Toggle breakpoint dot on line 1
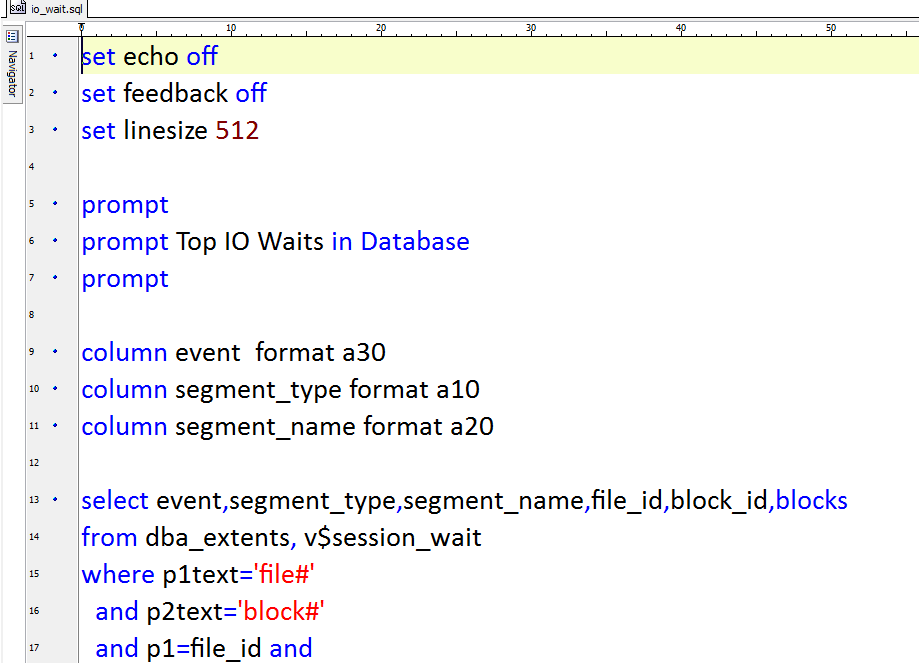Viewport: 919px width, 663px height. click(x=55, y=56)
